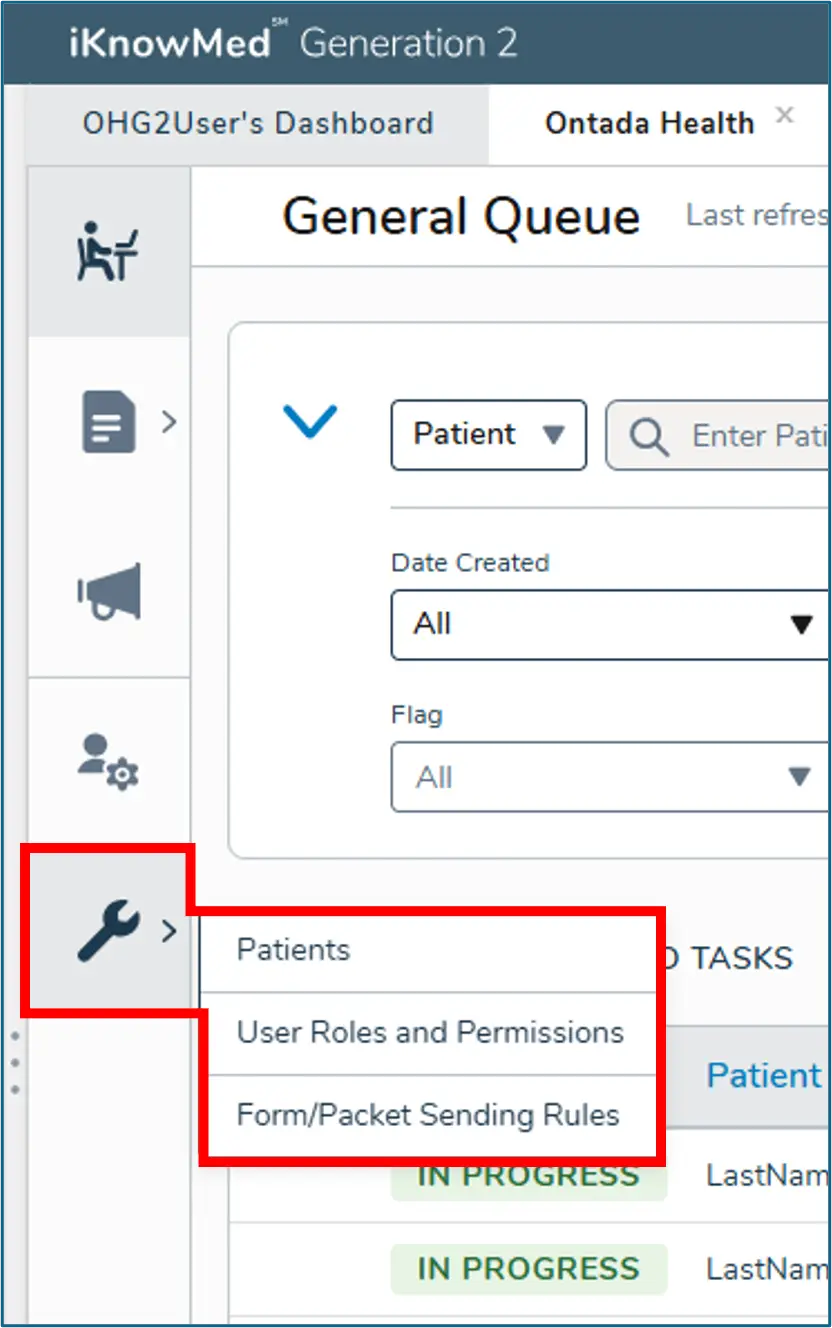
Task: Select the Ontada Health tab
Action: 649,124
